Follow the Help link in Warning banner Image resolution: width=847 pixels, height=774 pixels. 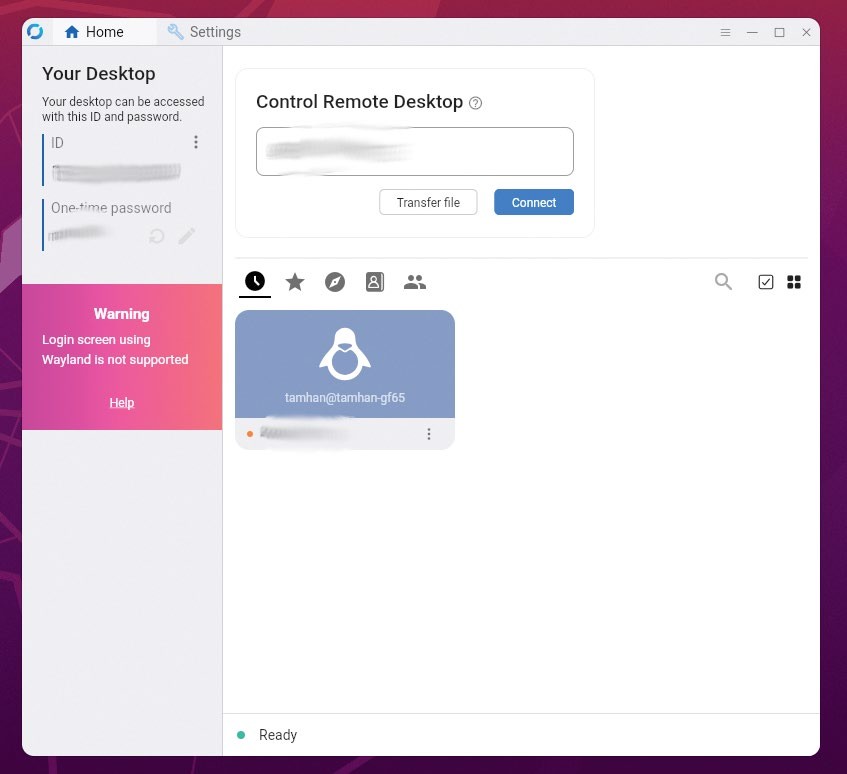click(x=122, y=403)
